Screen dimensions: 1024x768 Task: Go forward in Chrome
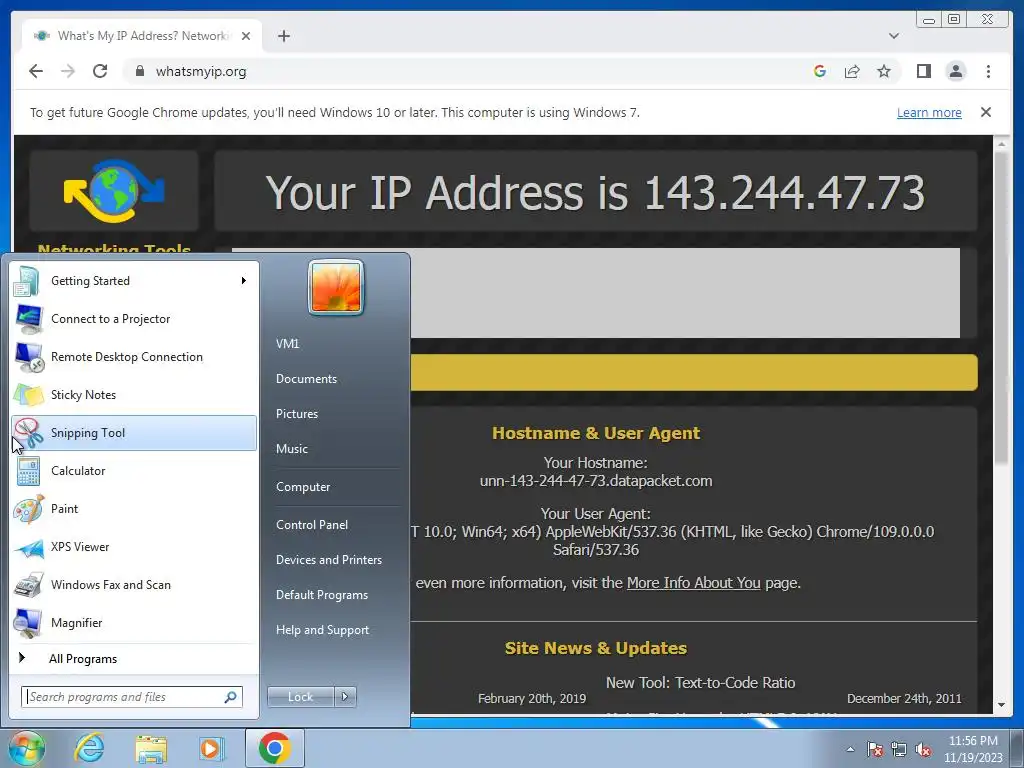pos(68,71)
